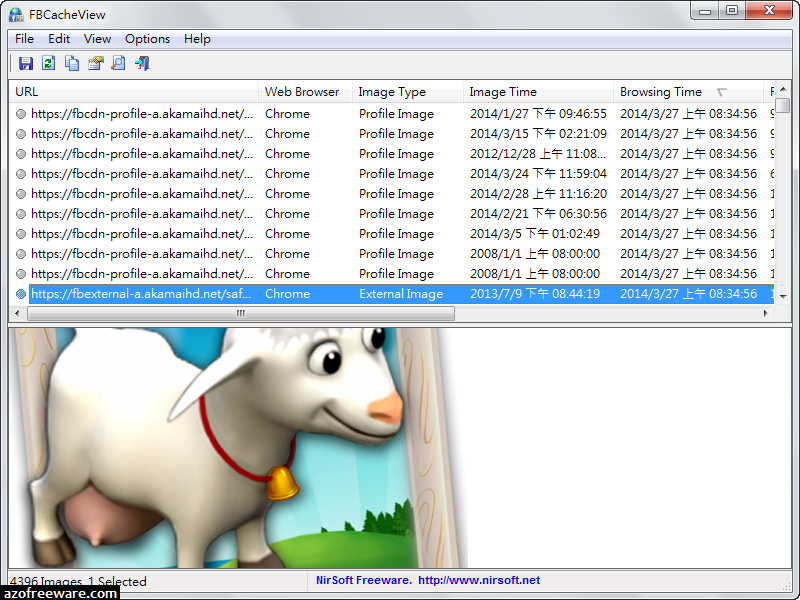The image size is (800, 600).
Task: Click the horizontal scrollbar thumb
Action: tap(241, 313)
